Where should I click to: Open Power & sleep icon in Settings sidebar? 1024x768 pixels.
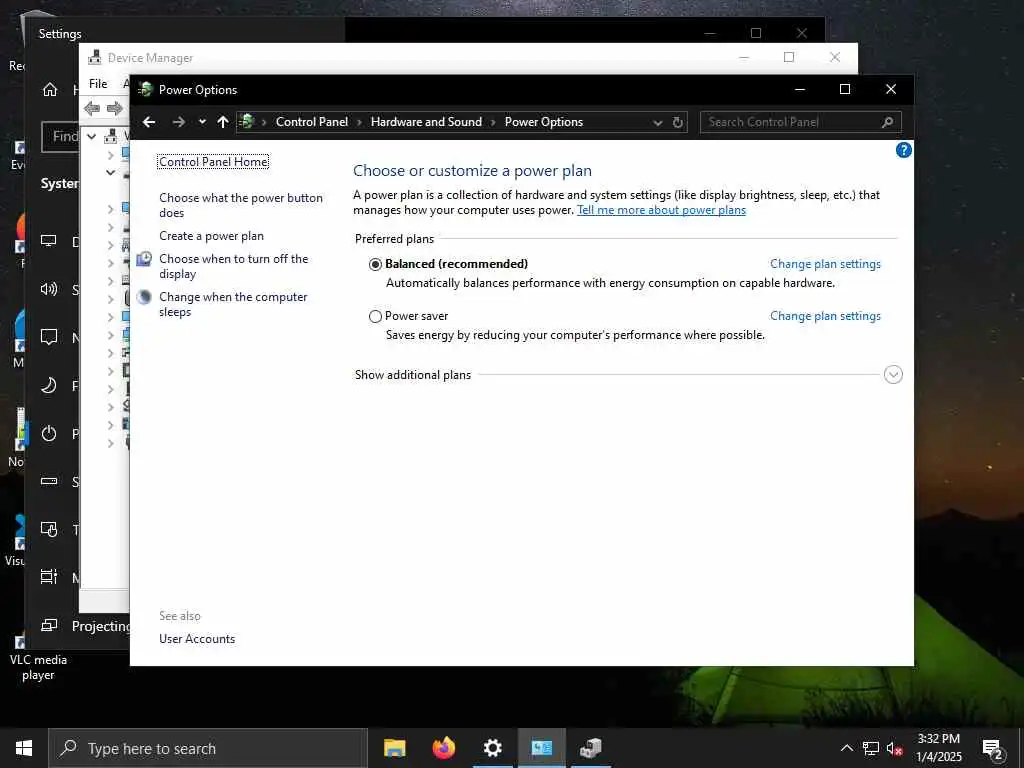[49, 434]
